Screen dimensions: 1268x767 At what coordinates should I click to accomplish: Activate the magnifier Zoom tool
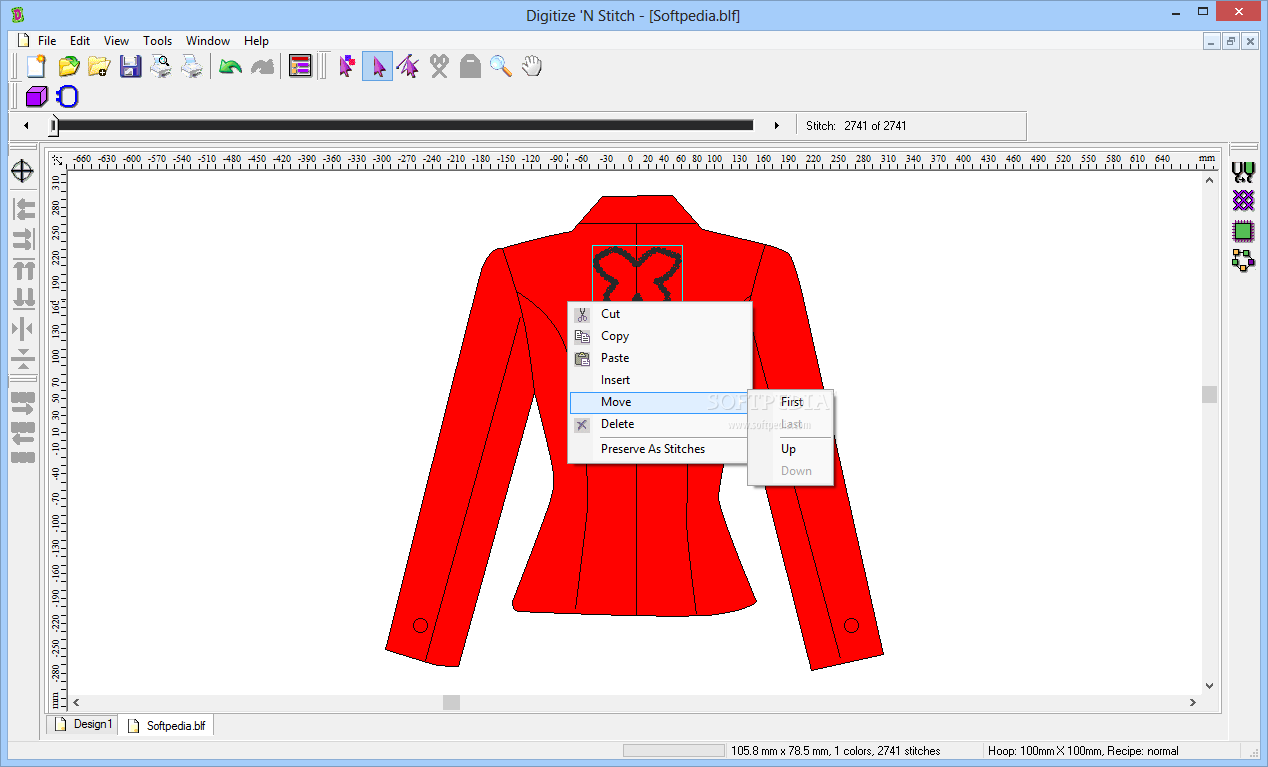click(x=501, y=67)
